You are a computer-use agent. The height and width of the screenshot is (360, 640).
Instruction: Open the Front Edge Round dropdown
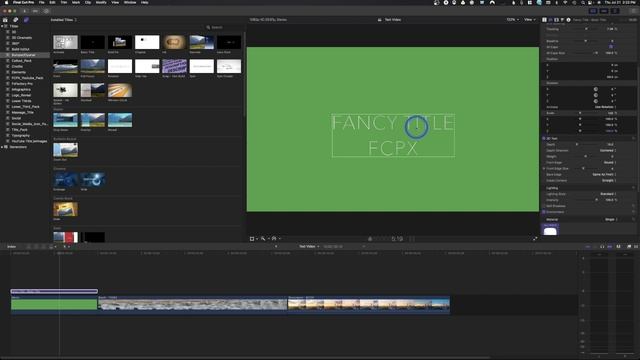pyautogui.click(x=610, y=162)
